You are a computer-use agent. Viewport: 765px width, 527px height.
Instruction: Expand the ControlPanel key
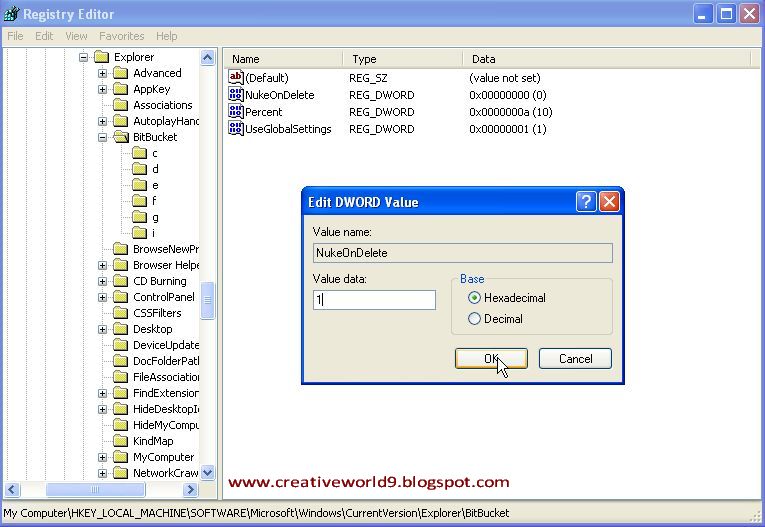pyautogui.click(x=102, y=297)
